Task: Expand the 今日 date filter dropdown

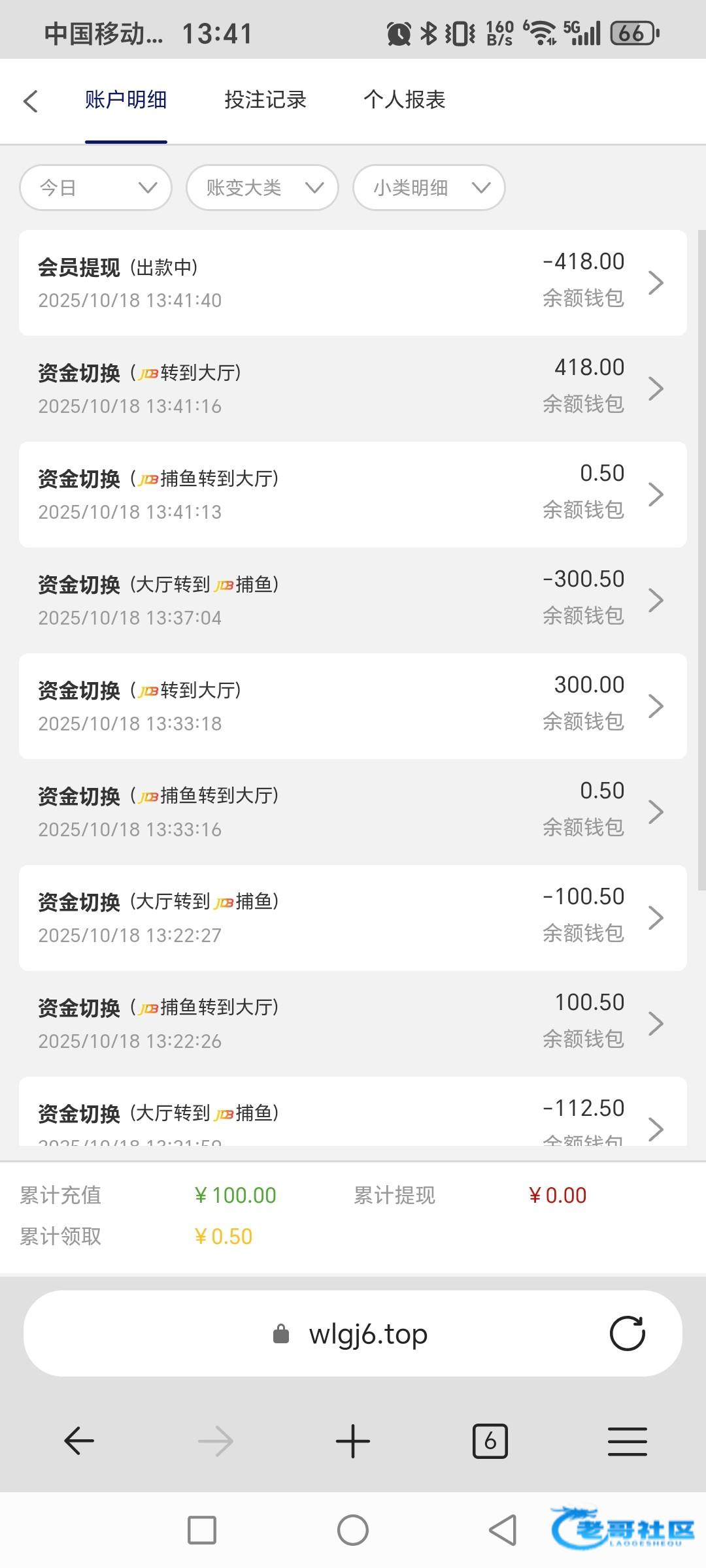Action: (x=96, y=188)
